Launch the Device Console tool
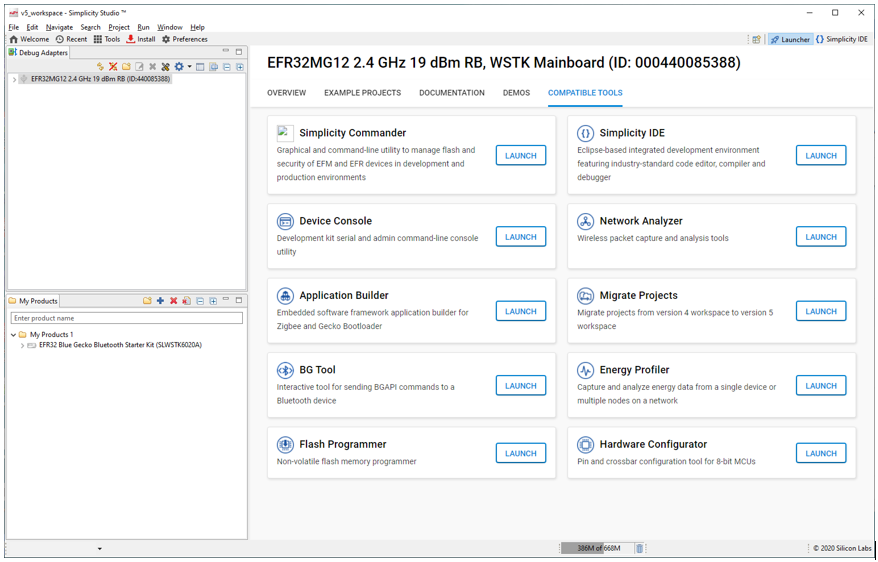The image size is (878, 562). (521, 237)
